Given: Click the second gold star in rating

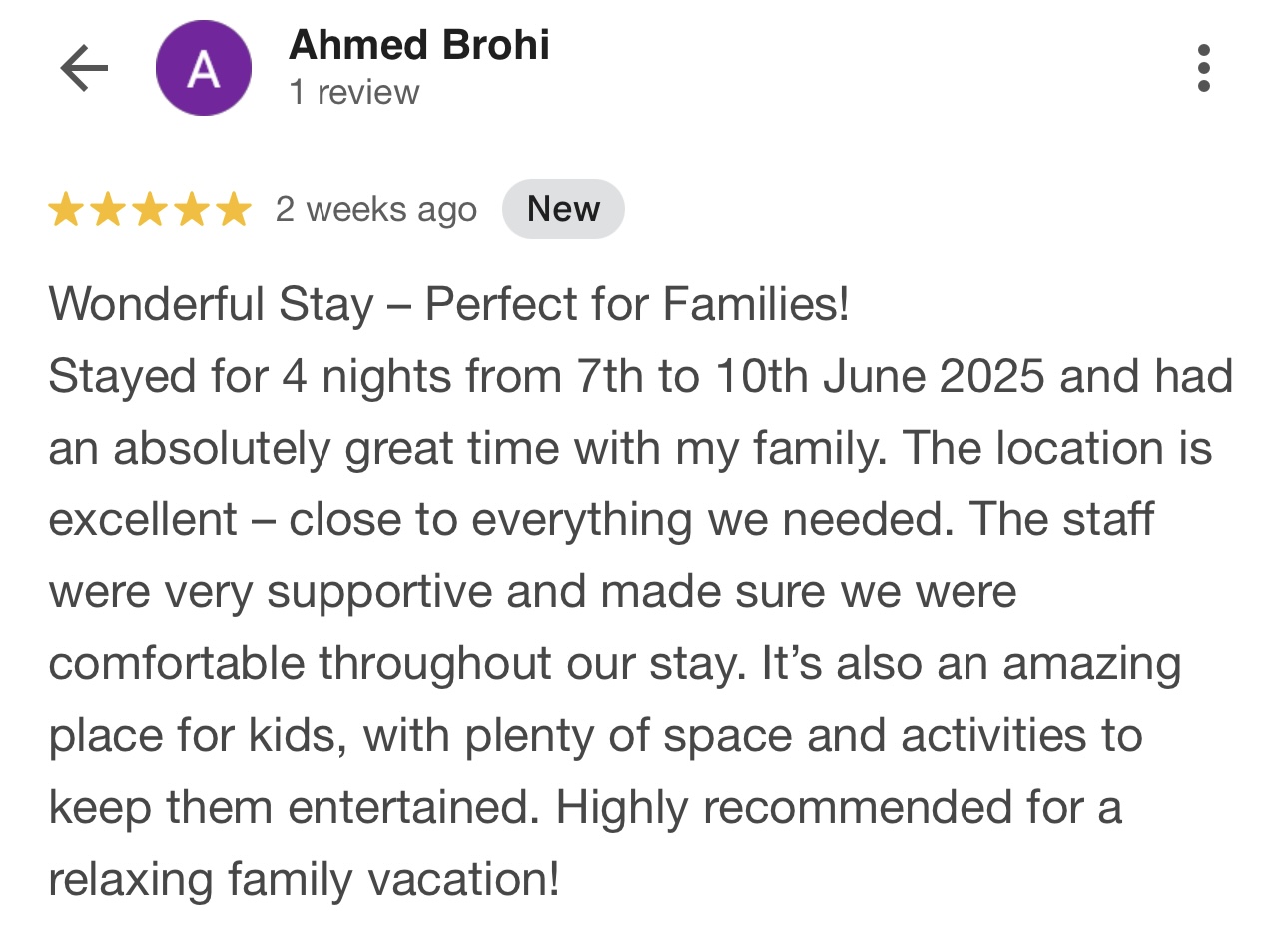Looking at the screenshot, I should tap(108, 210).
